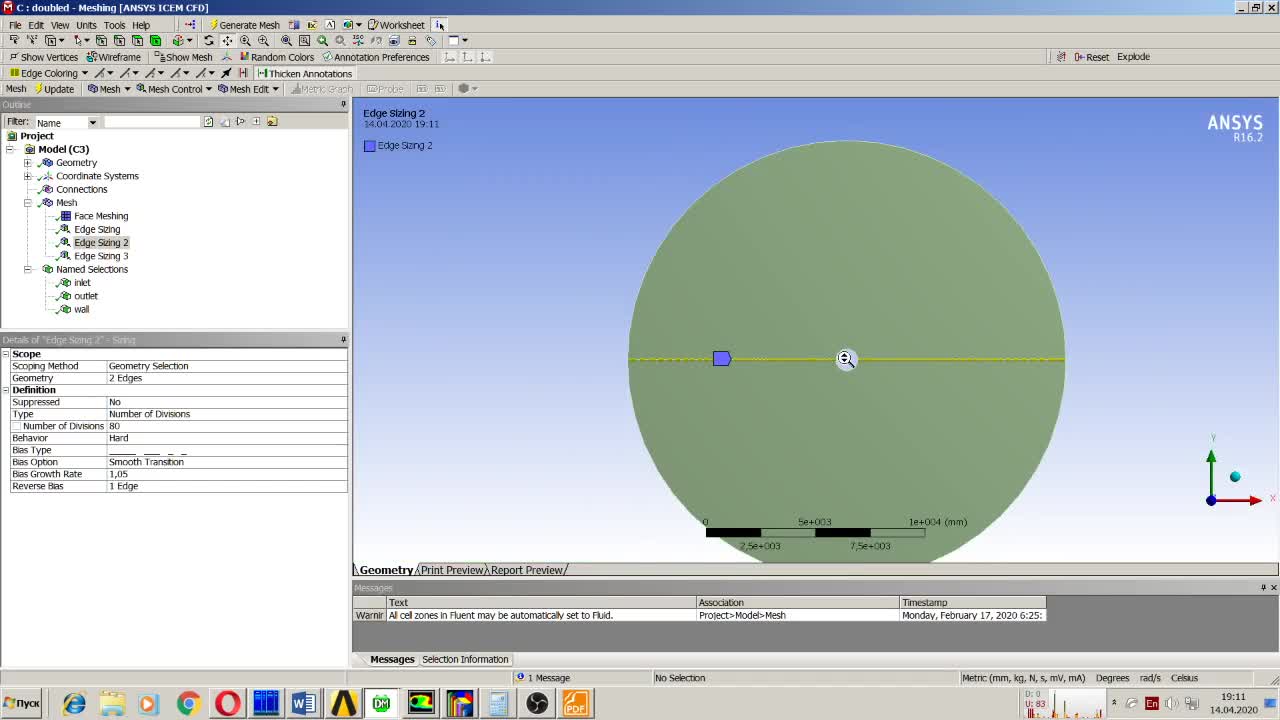Select the Face selection filter
Screen dimensions: 1280x720
tap(137, 41)
